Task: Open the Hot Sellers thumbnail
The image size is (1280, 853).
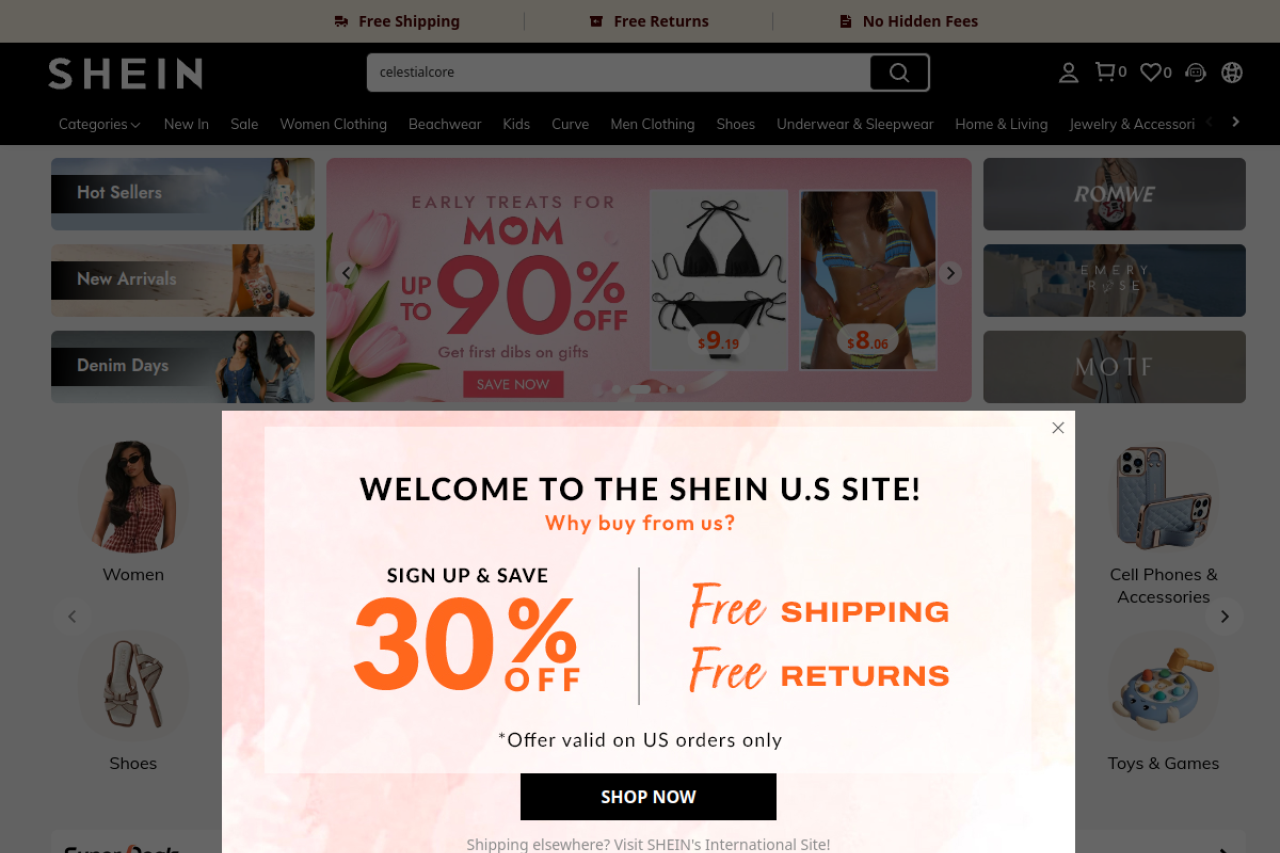Action: [x=183, y=194]
